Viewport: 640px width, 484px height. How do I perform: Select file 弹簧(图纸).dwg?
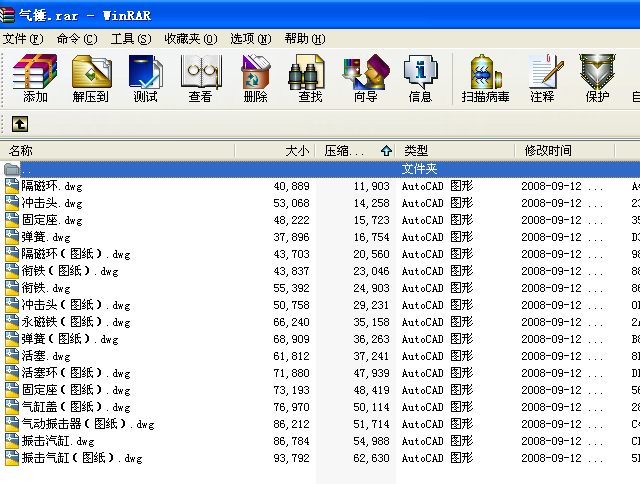70,339
